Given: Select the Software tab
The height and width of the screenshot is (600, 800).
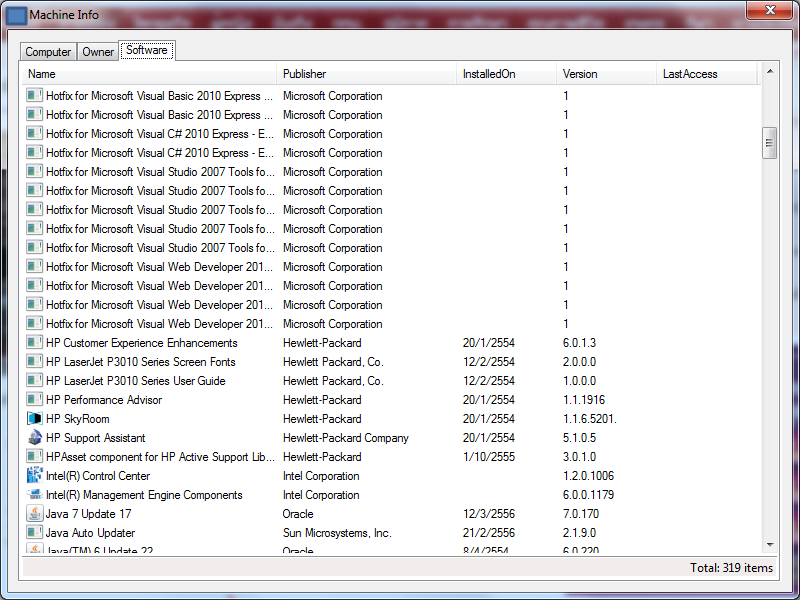Looking at the screenshot, I should (x=147, y=50).
